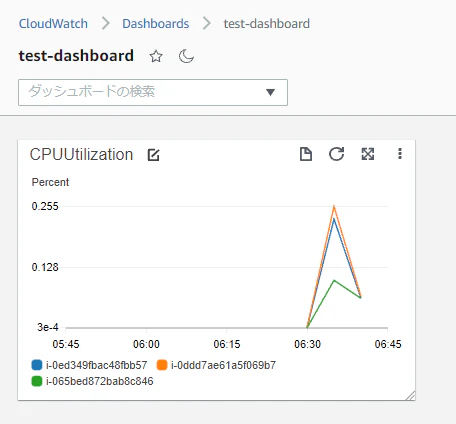The width and height of the screenshot is (456, 424).
Task: Click the test-dashboard page heading
Action: [76, 56]
